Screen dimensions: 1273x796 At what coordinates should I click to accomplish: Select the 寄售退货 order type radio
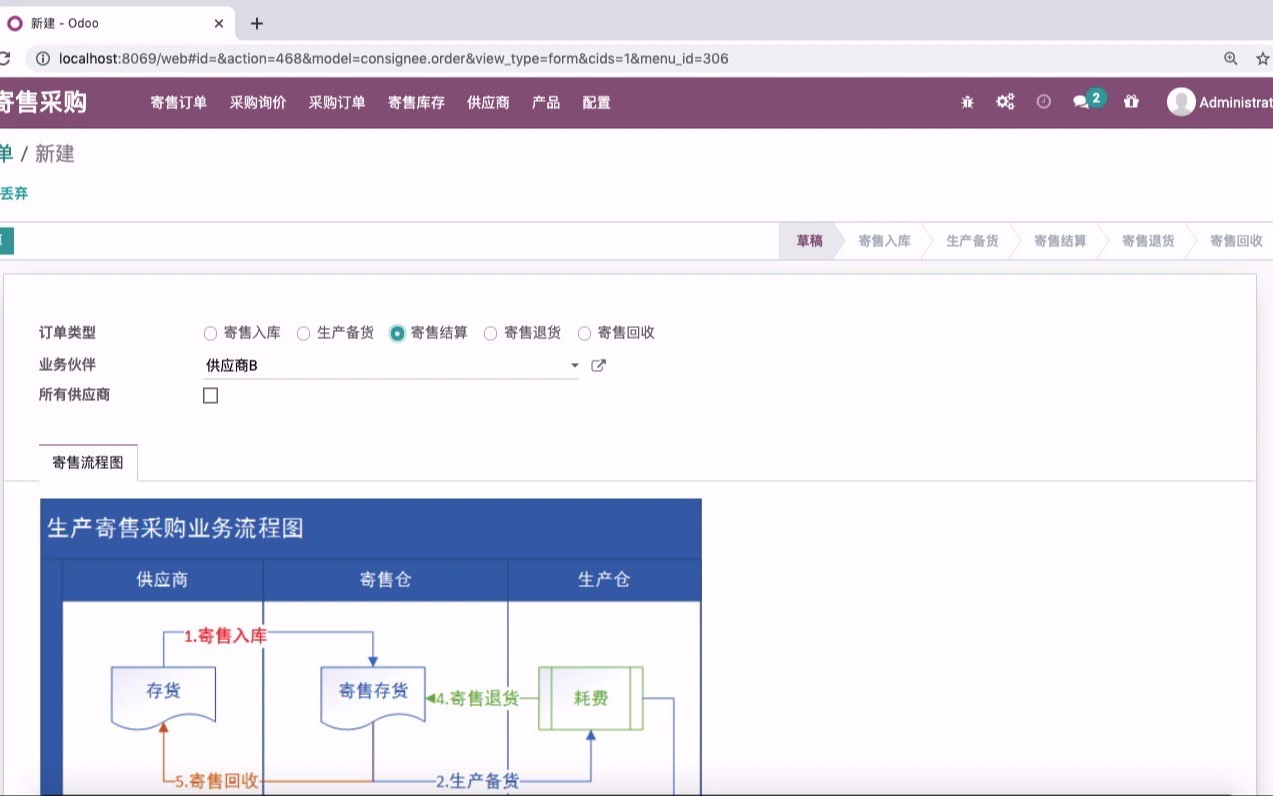click(x=490, y=333)
